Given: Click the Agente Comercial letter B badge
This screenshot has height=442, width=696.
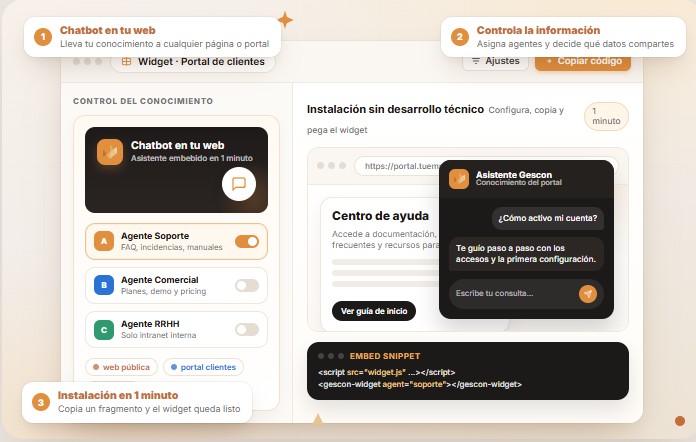Looking at the screenshot, I should point(103,285).
